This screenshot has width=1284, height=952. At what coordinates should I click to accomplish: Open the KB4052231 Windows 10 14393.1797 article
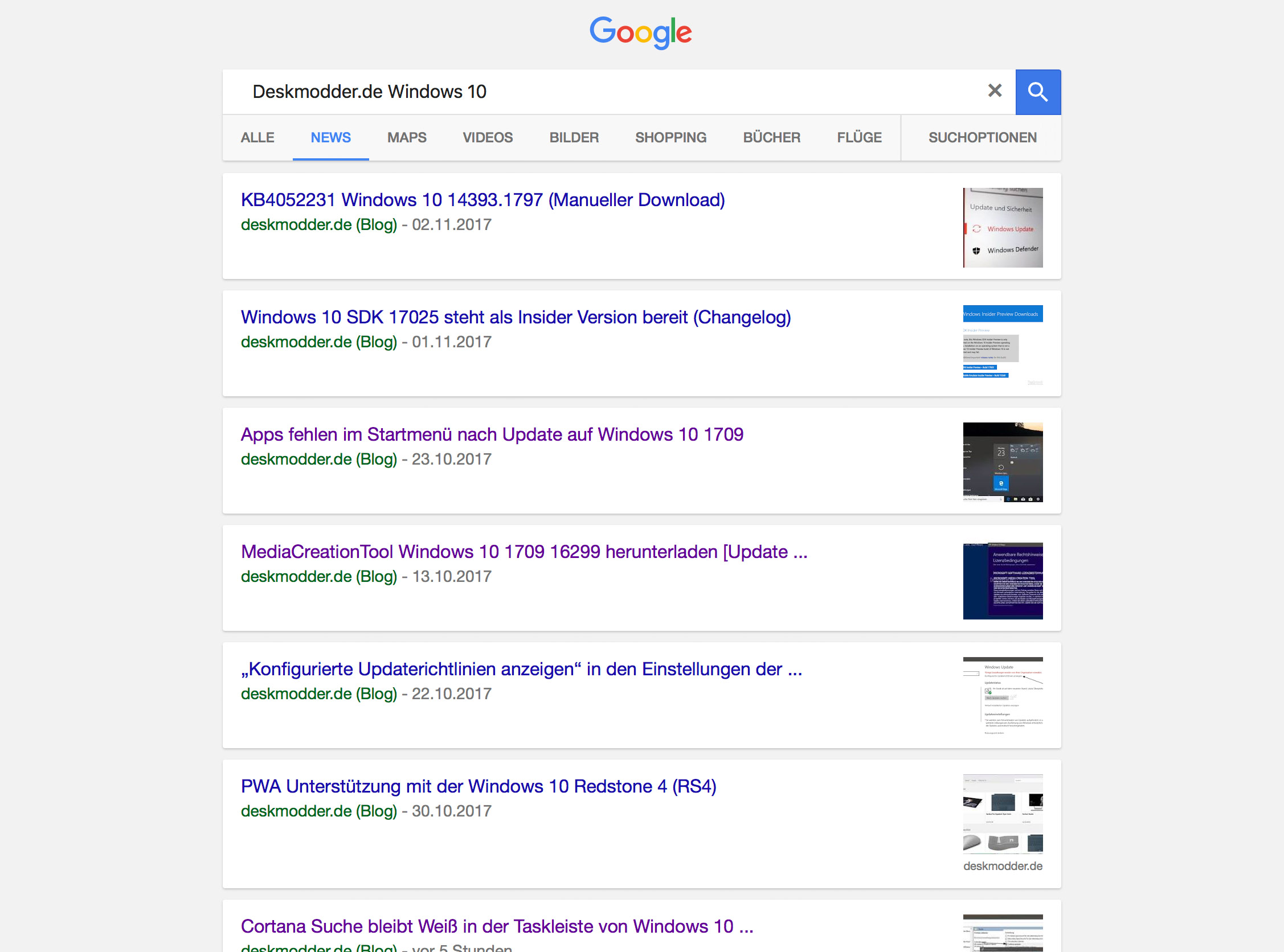[482, 200]
